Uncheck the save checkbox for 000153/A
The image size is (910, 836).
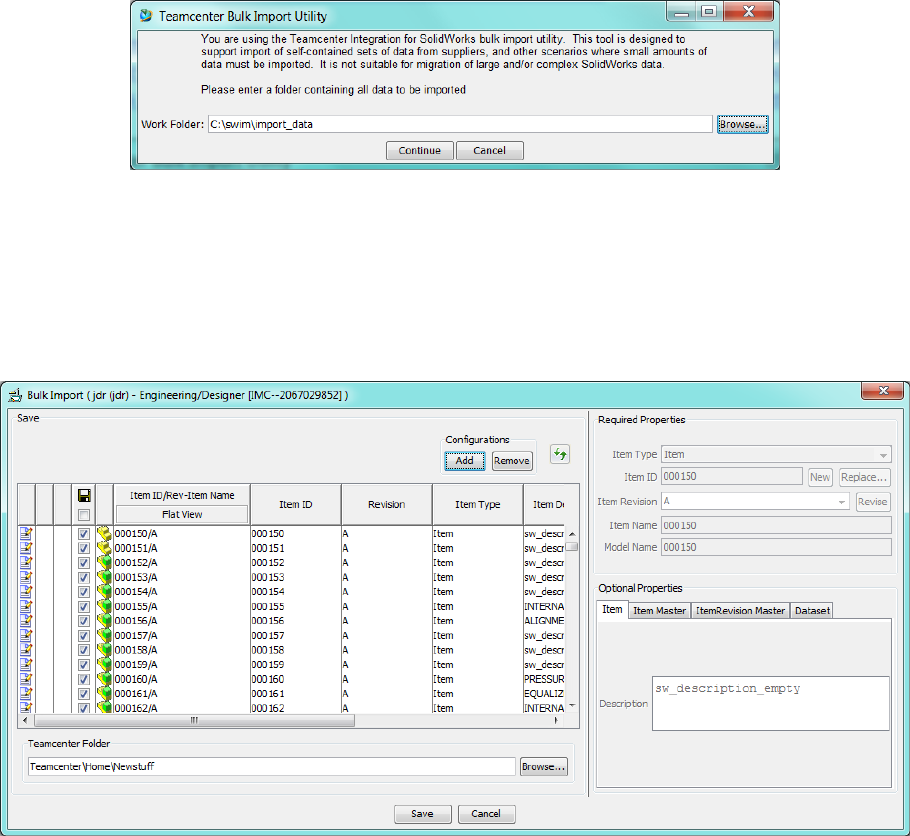coord(84,577)
